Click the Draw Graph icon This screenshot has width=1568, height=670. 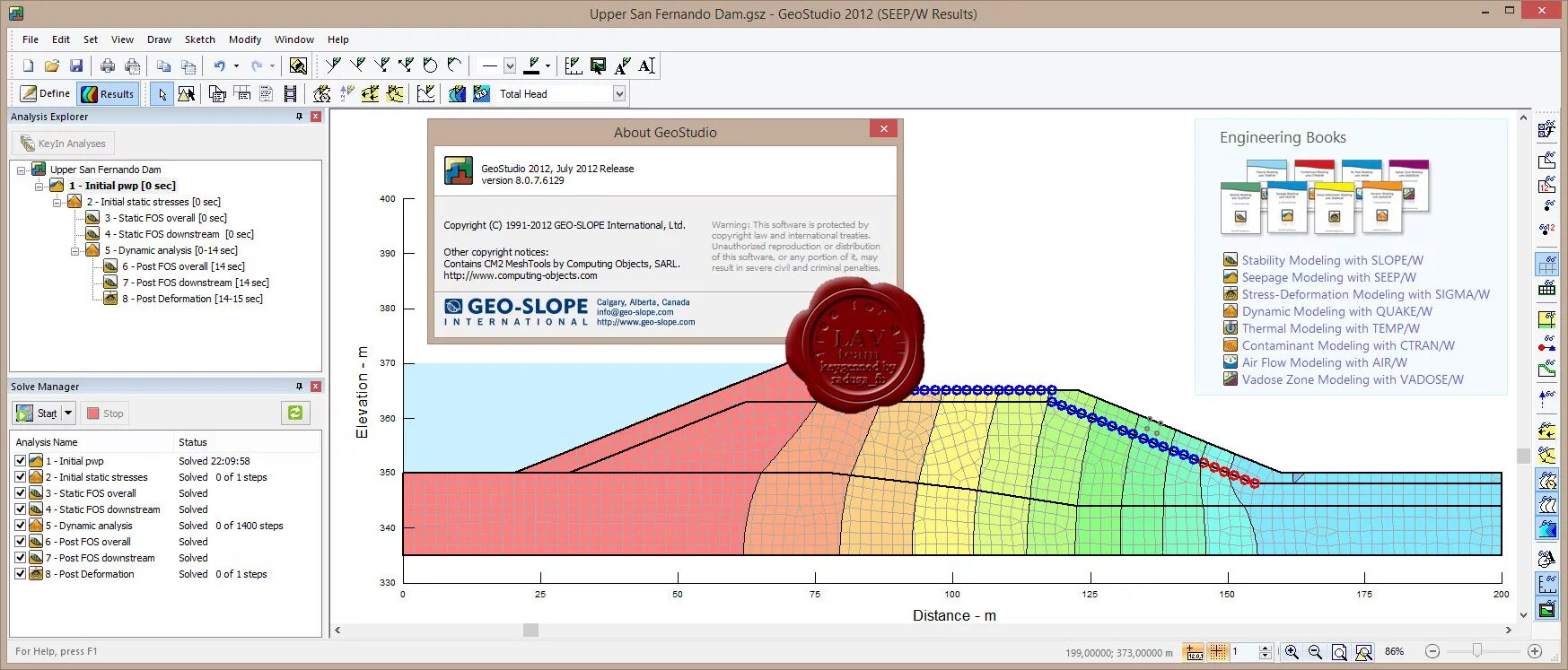click(426, 93)
